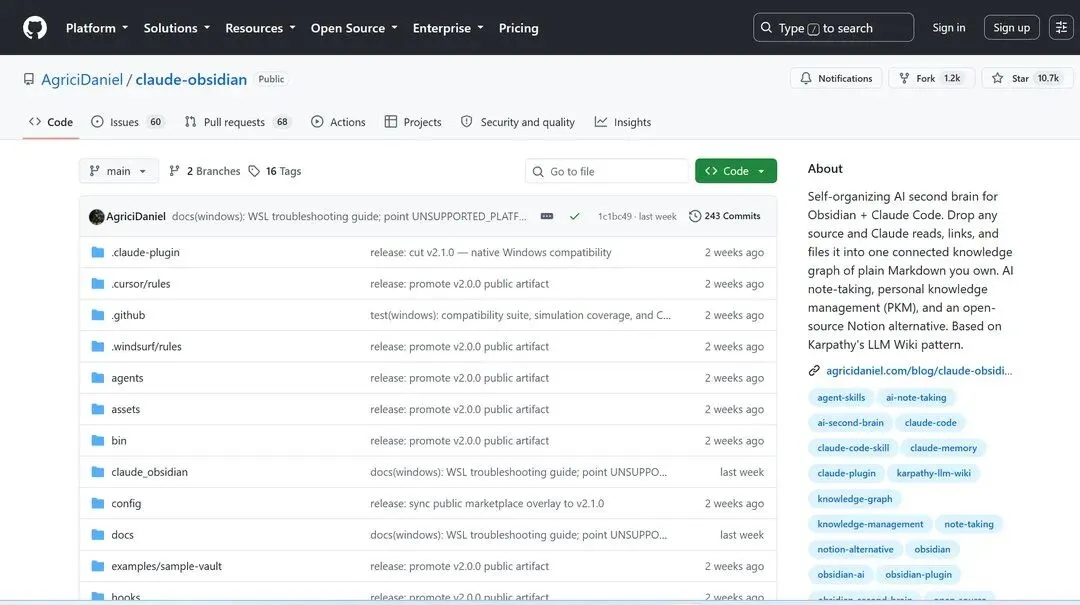The width and height of the screenshot is (1080, 605).
Task: Open the Projects tab
Action: [x=413, y=122]
